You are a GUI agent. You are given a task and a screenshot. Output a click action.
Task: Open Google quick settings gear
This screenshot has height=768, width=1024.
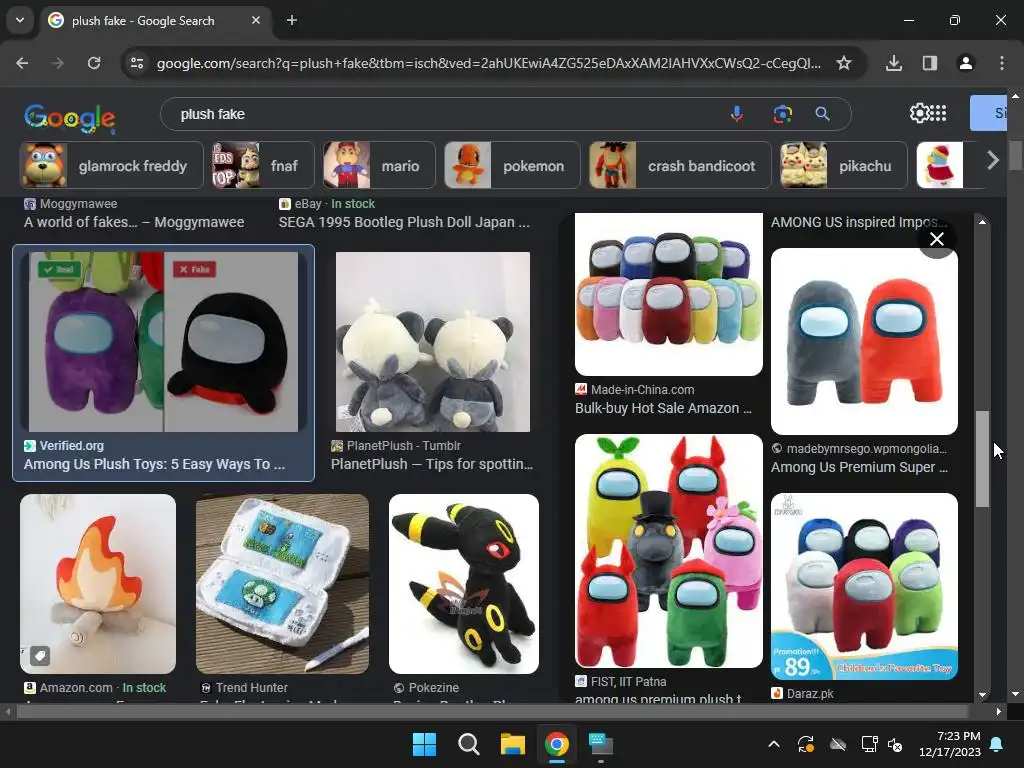coord(919,113)
